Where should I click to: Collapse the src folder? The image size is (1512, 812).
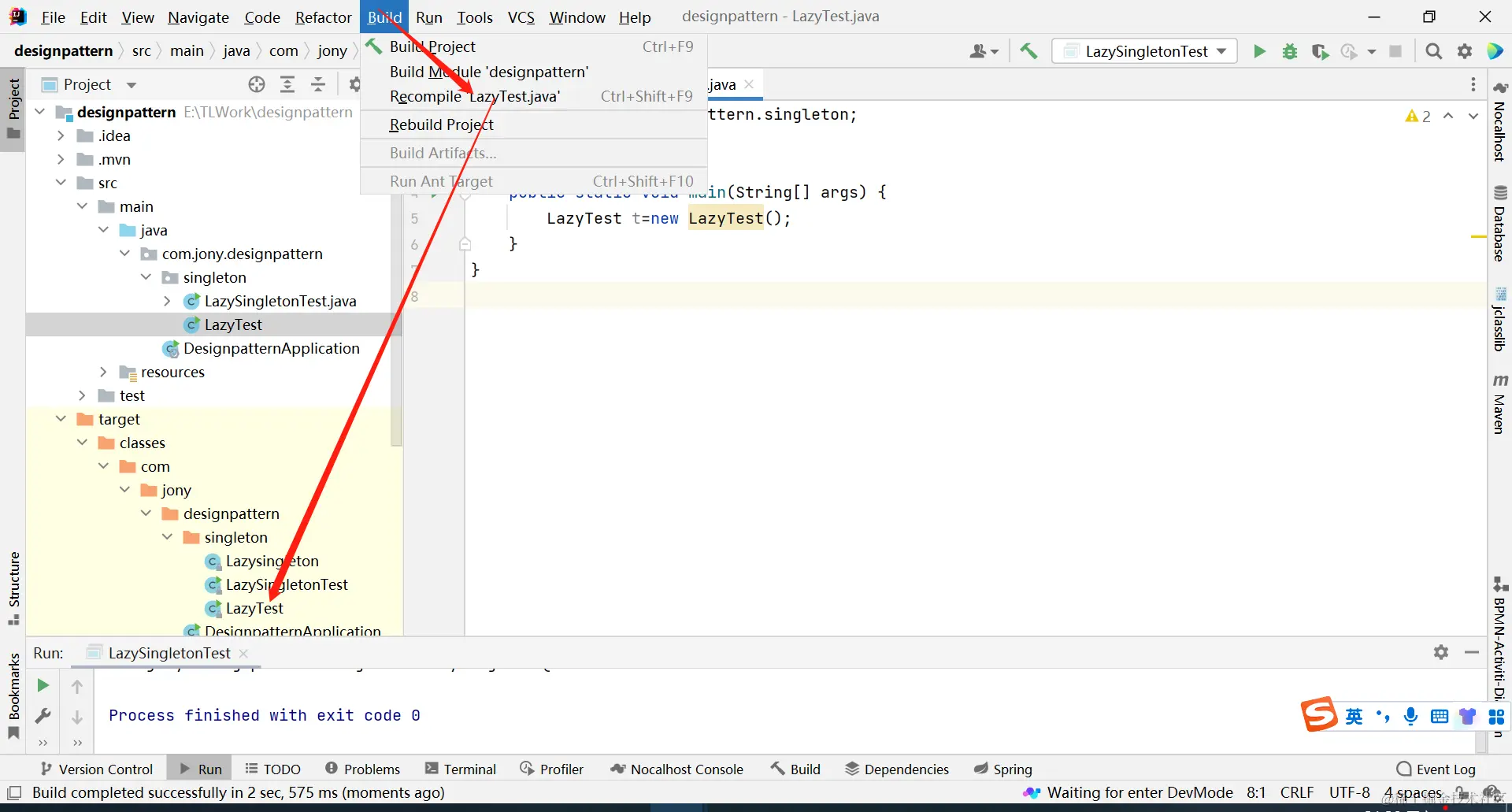tap(61, 183)
